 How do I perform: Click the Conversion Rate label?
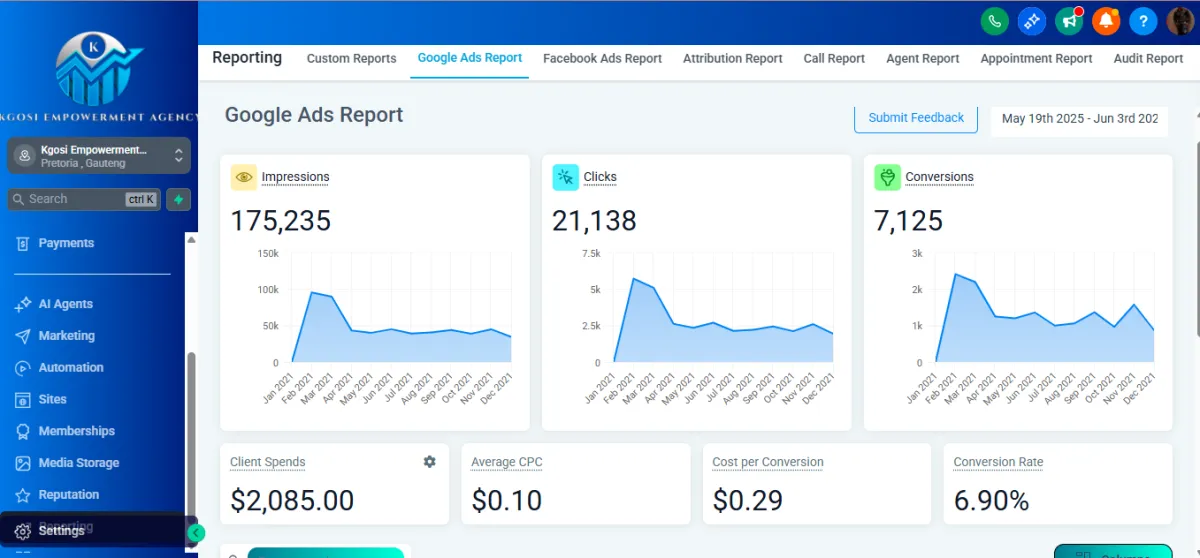tap(998, 462)
